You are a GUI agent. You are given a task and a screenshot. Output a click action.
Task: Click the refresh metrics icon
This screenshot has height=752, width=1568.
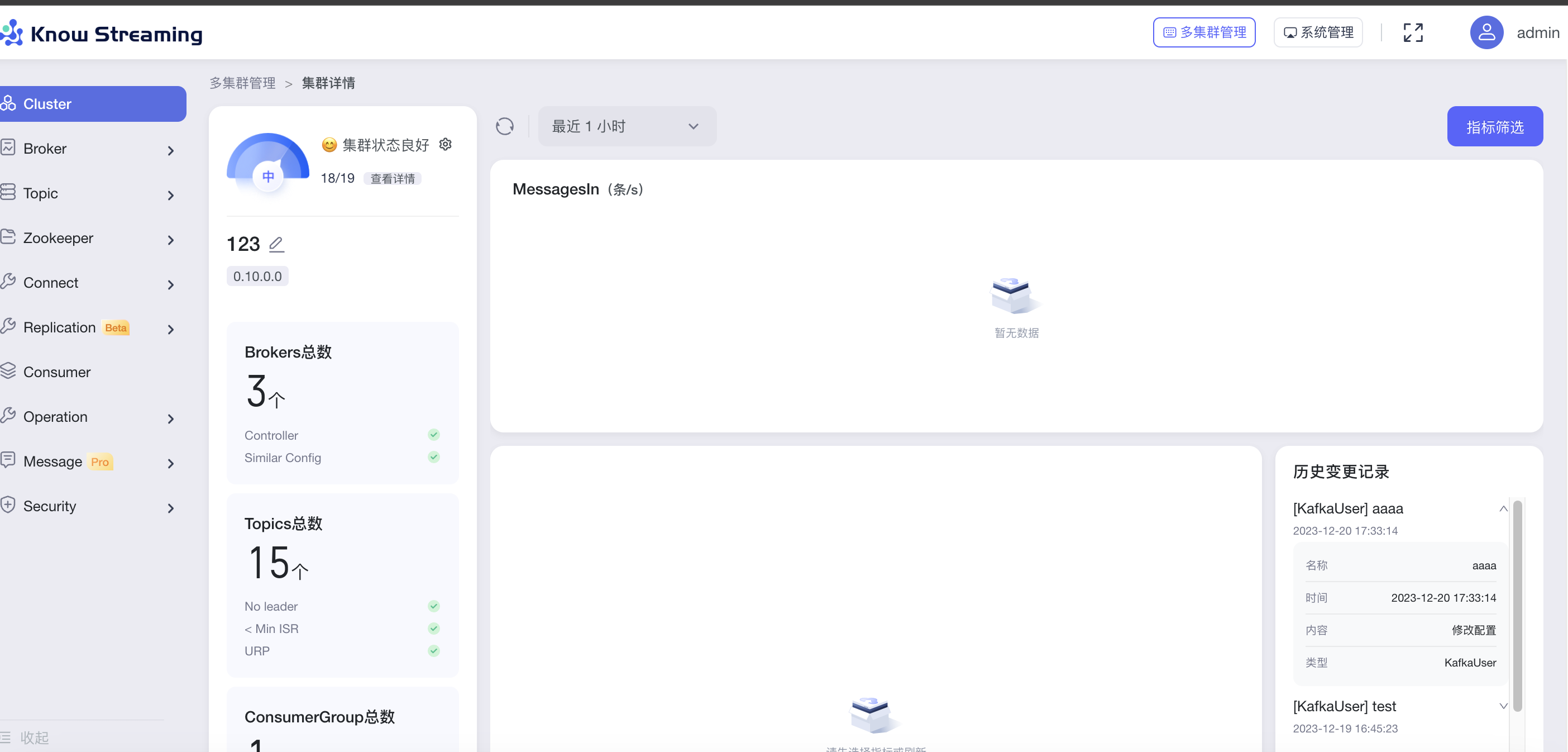point(505,126)
